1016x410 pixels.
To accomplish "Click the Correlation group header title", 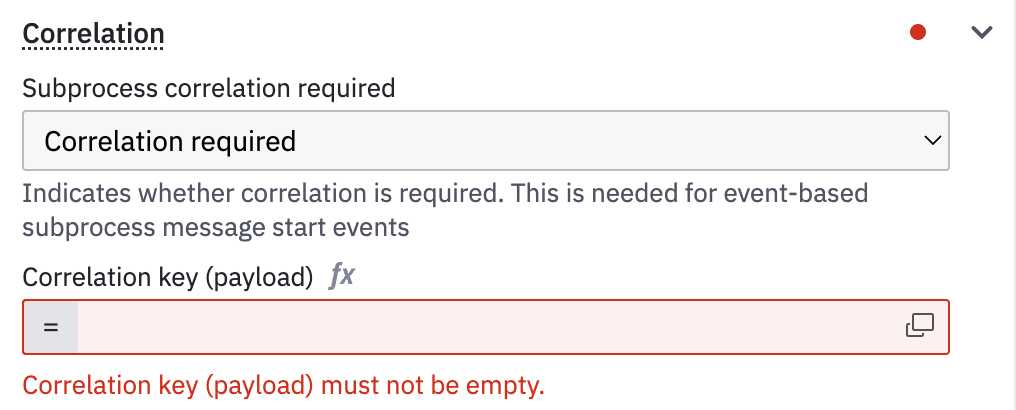I will pos(93,33).
